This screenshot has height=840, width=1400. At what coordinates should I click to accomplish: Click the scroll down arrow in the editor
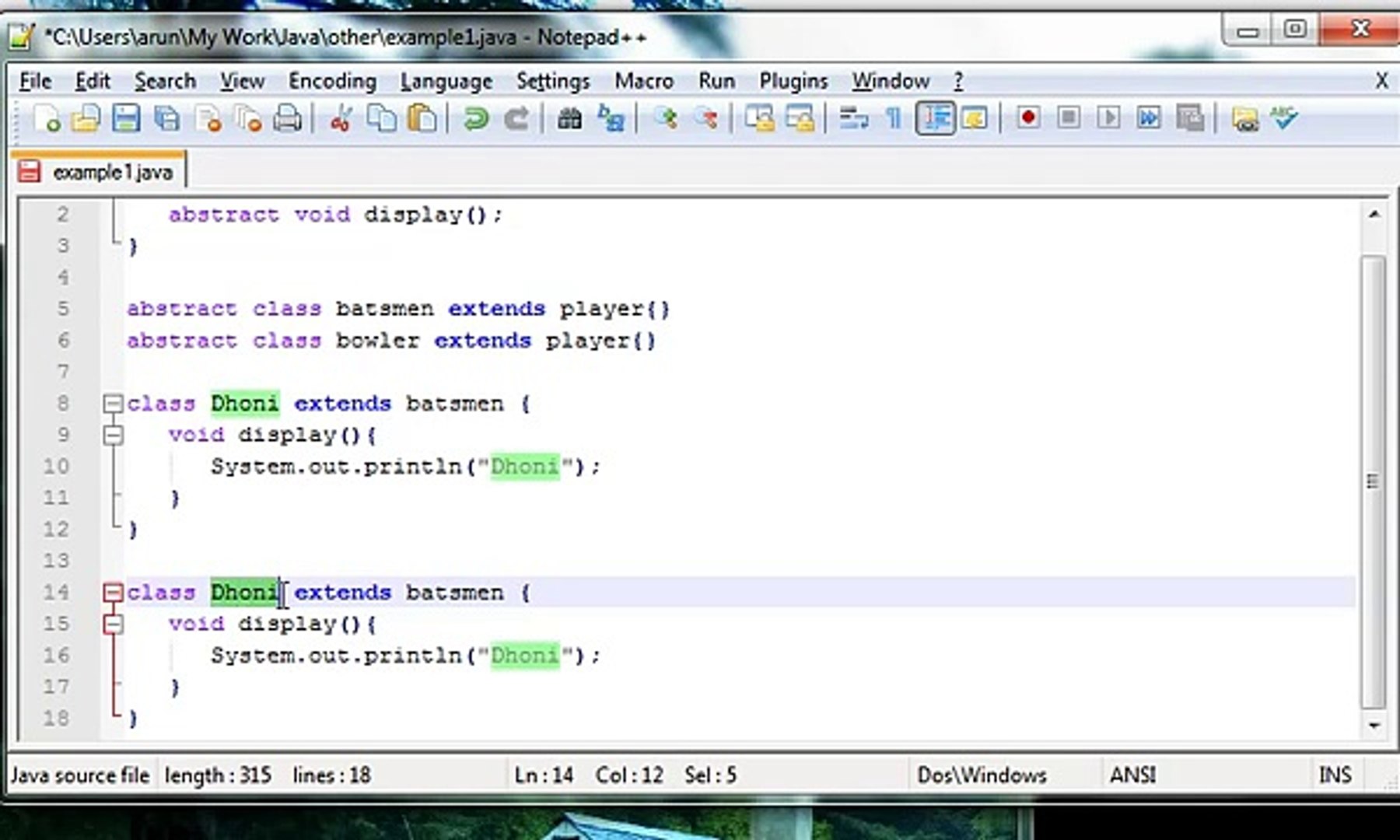tap(1374, 725)
